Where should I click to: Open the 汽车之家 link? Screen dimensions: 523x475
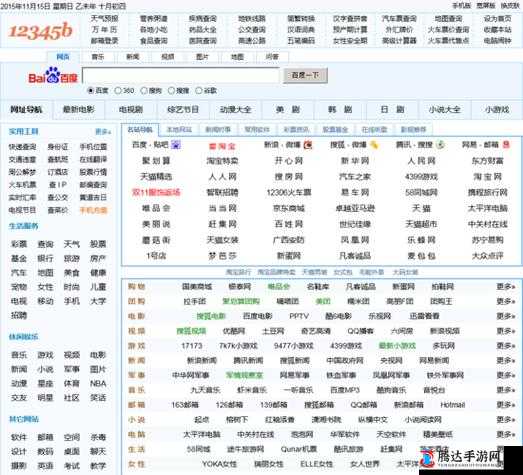coord(355,176)
